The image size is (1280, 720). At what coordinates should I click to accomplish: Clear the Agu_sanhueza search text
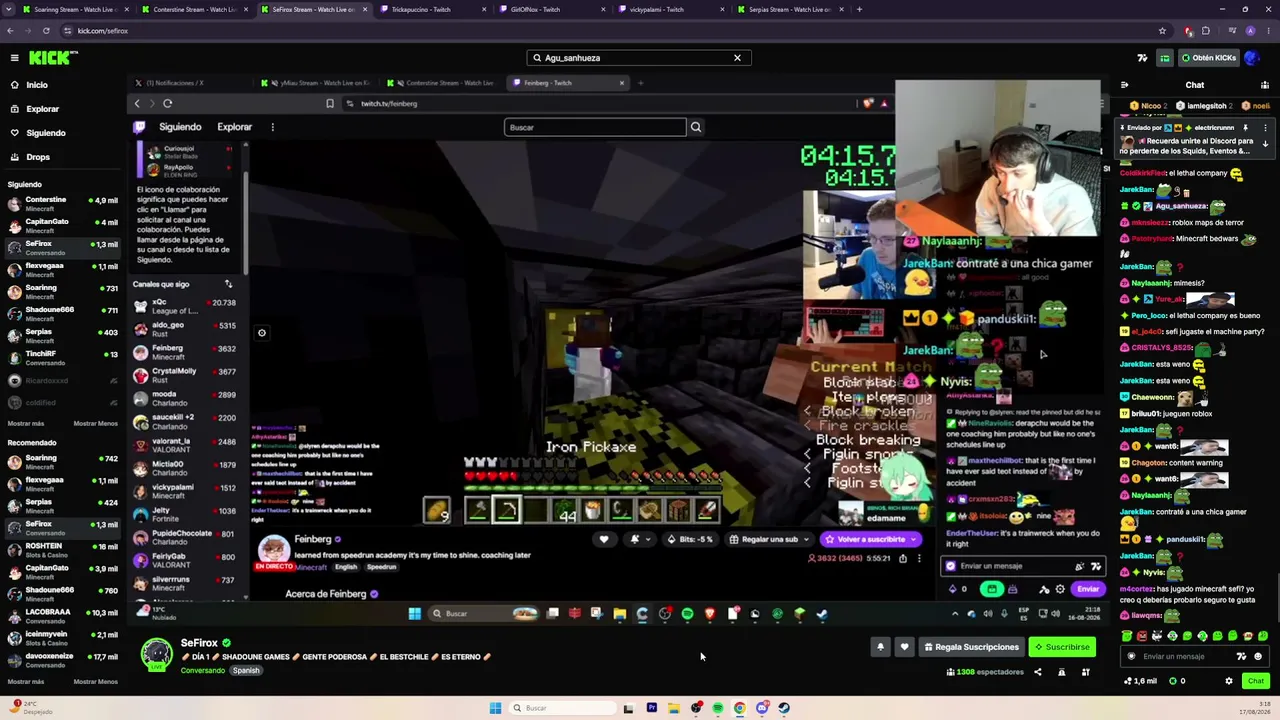pyautogui.click(x=737, y=58)
